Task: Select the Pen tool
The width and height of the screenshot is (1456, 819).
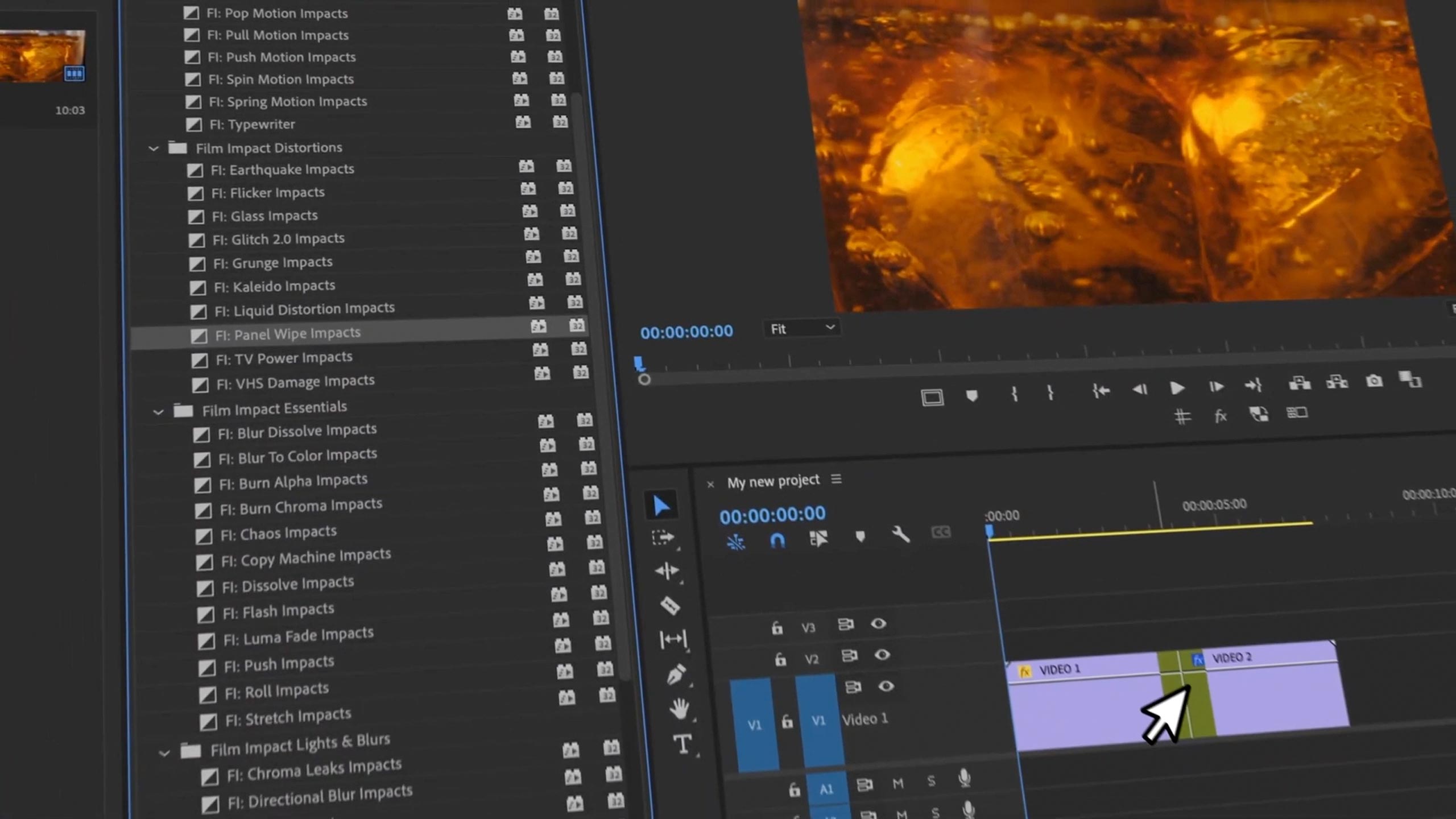Action: [x=676, y=675]
